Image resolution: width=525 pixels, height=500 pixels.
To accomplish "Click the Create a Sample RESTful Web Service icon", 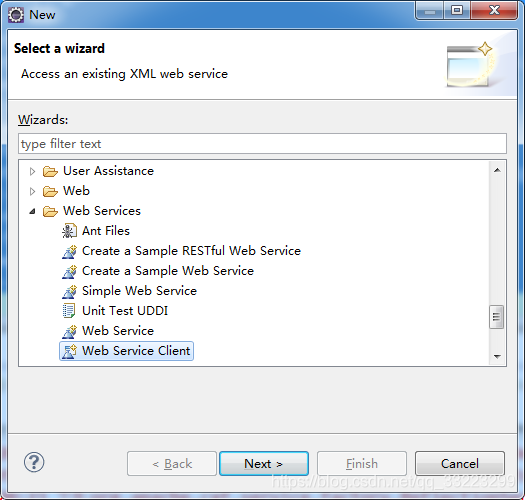I will 69,251.
